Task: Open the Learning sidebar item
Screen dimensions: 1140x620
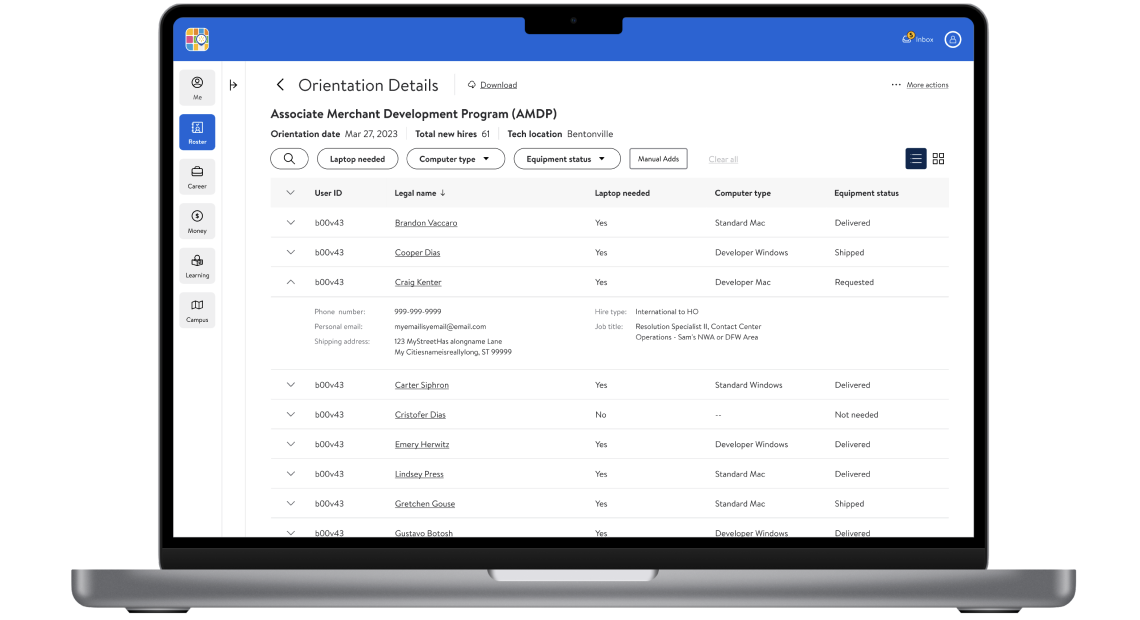Action: click(197, 265)
